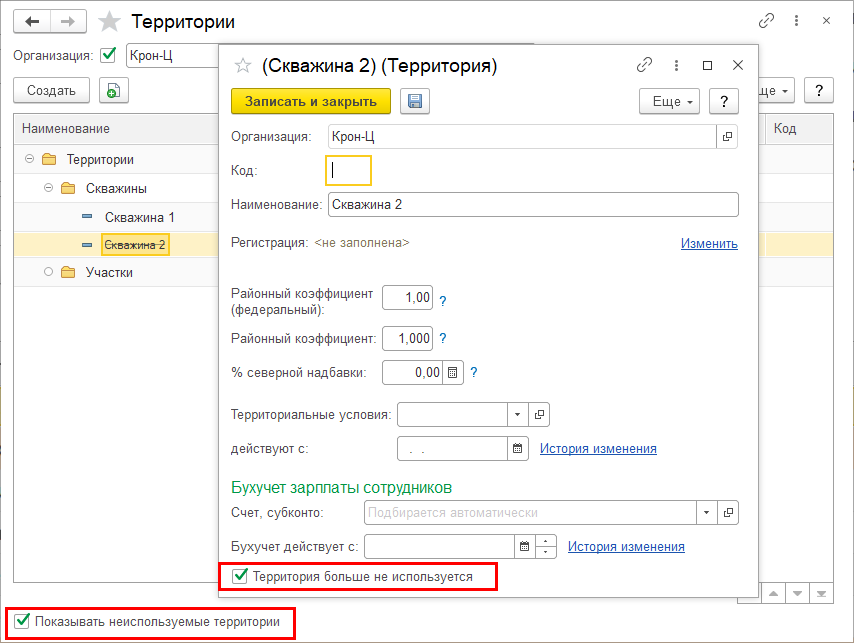854x643 pixels.
Task: Click into the Наименование input field
Action: point(532,204)
